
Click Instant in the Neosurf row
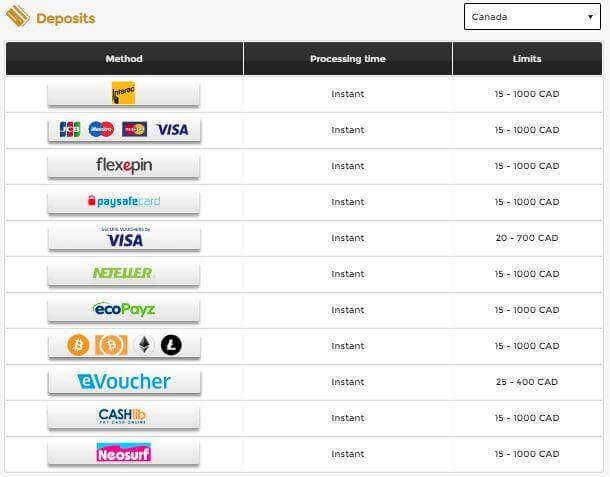[348, 454]
